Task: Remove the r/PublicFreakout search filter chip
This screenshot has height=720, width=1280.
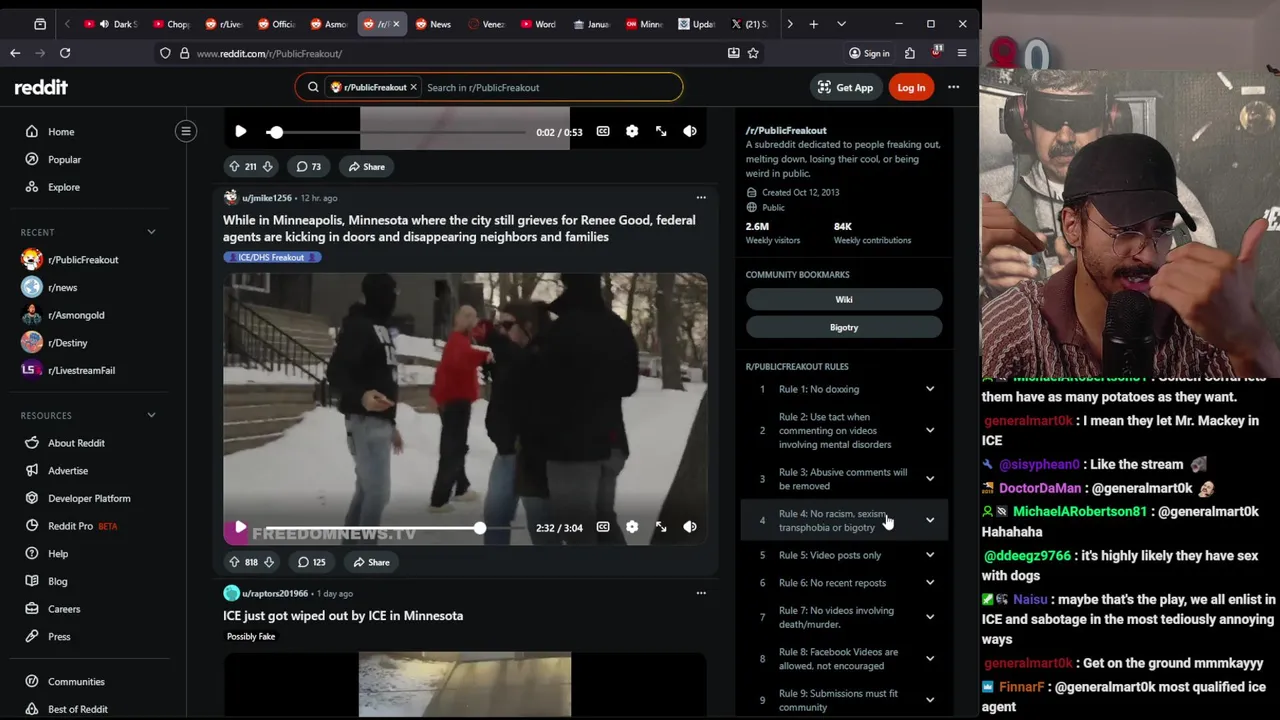Action: 413,87
